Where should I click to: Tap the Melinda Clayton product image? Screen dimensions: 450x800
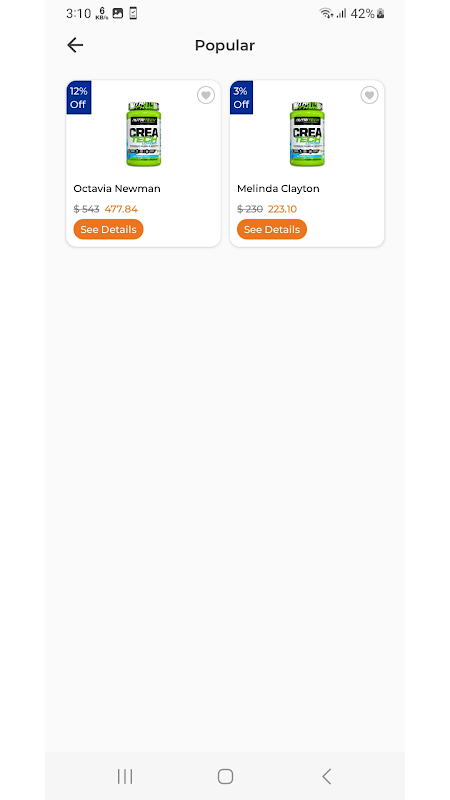pyautogui.click(x=307, y=134)
